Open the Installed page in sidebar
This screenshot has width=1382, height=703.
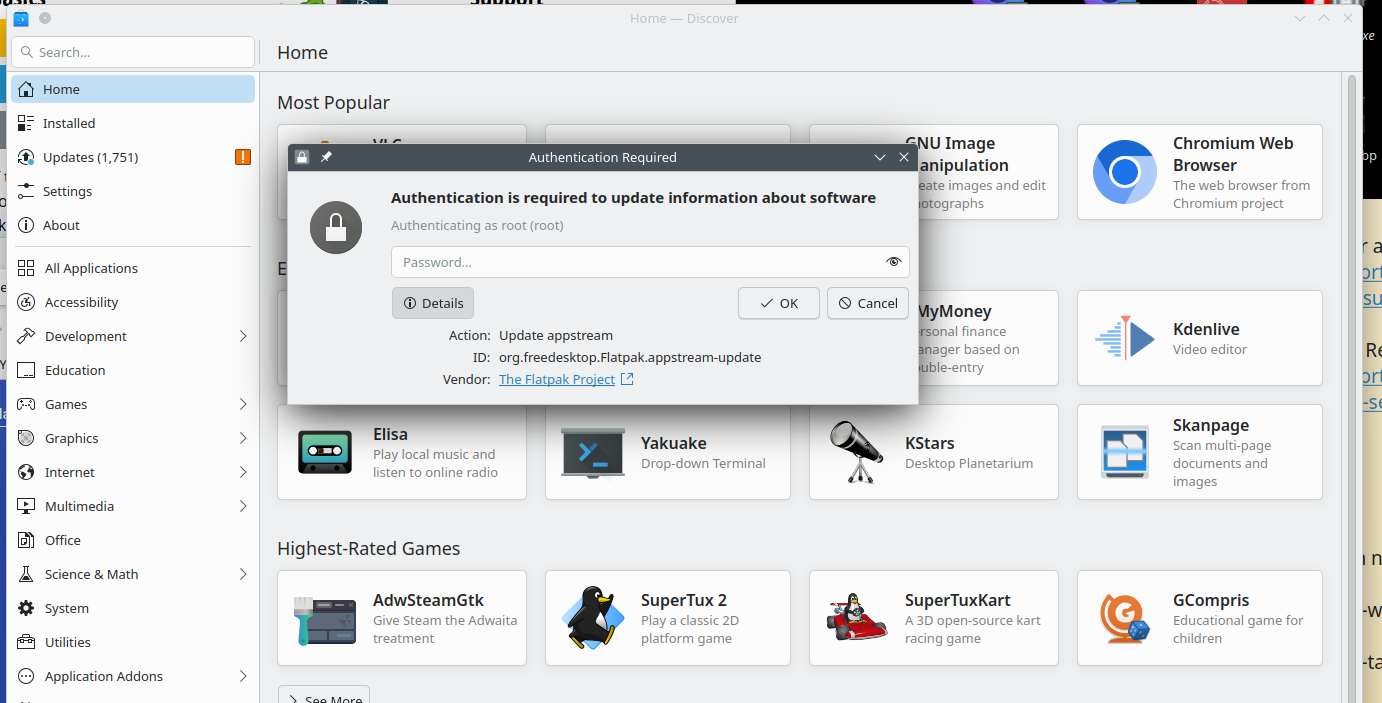click(69, 123)
